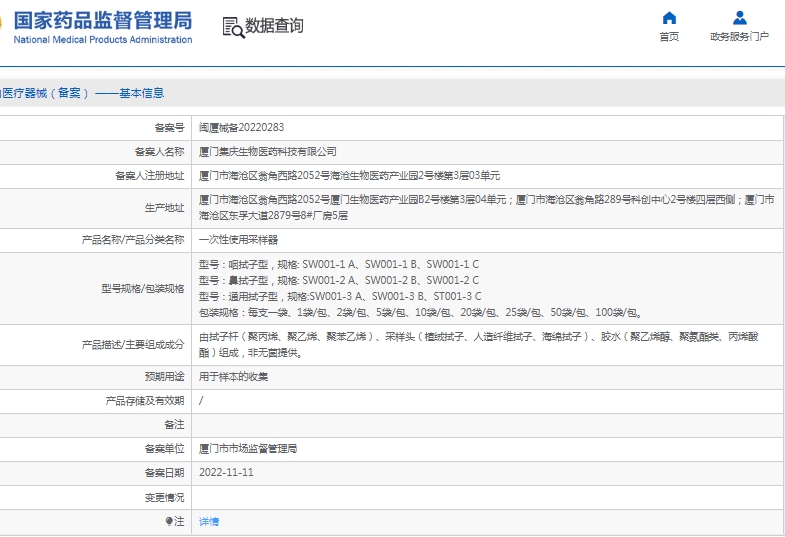Click the 备案人名称 label

coord(159,152)
